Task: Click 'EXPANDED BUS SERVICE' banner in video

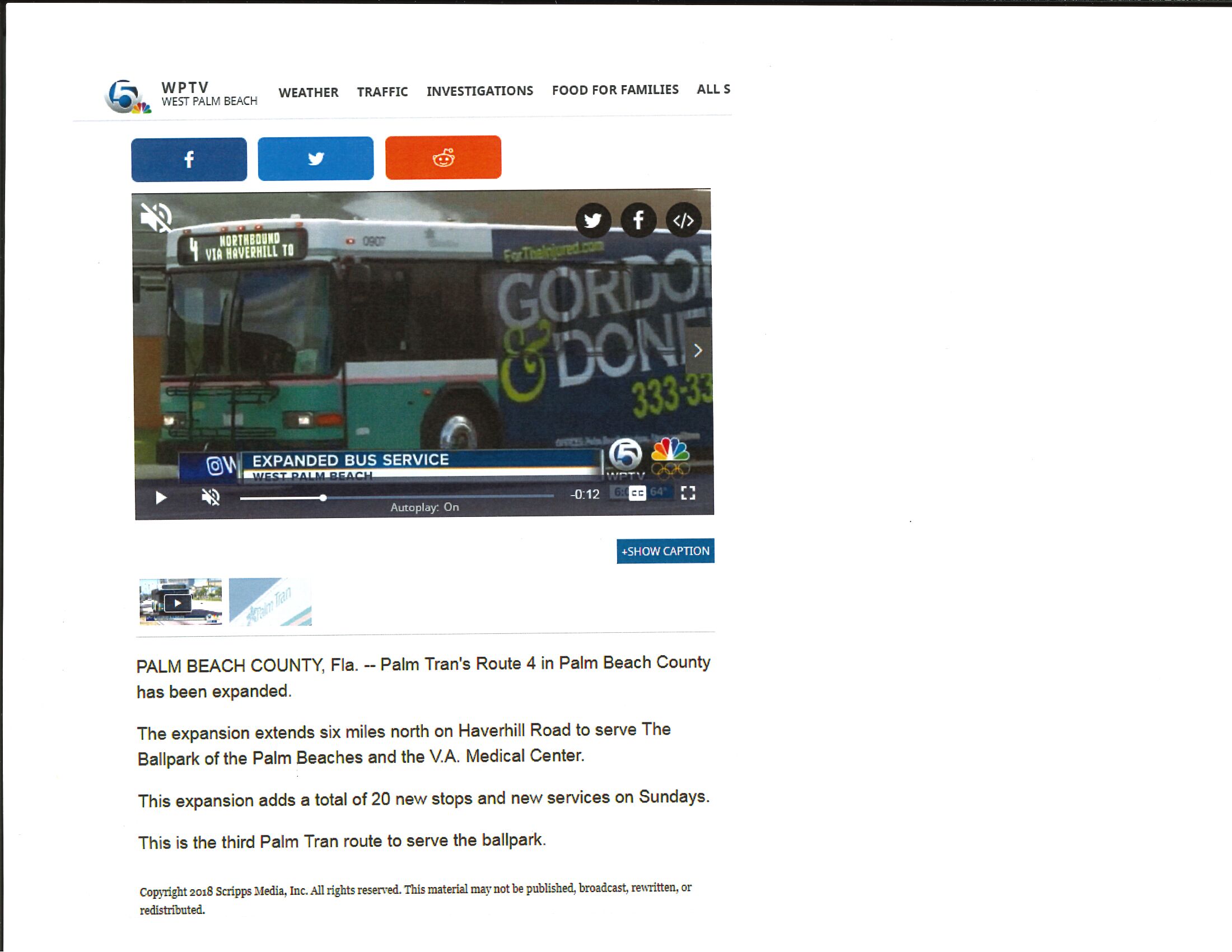Action: [x=351, y=460]
